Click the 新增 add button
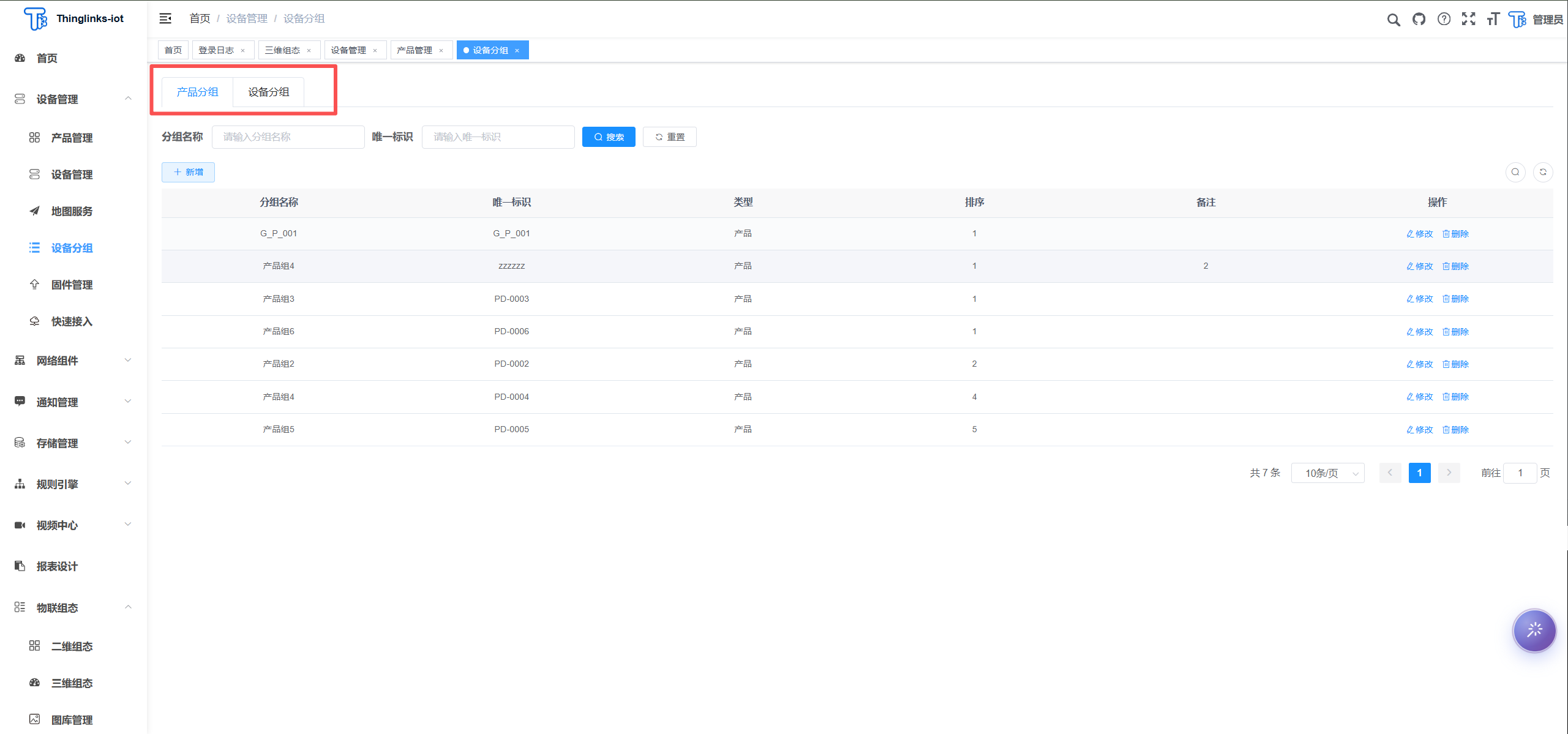Screen dimensions: 1568x734 click(188, 172)
